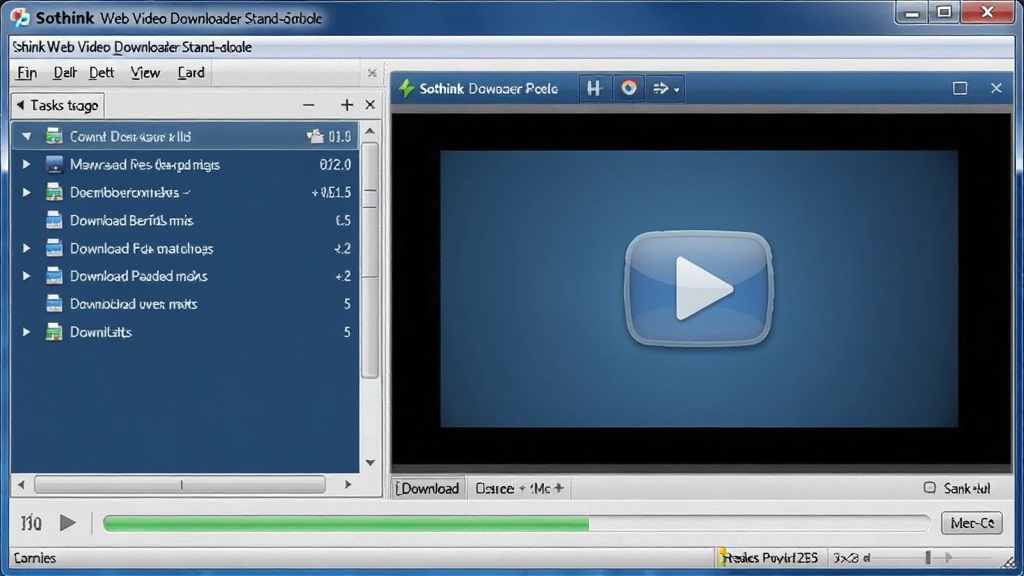Close the Tasks panel with its X
This screenshot has height=576, width=1024.
[x=370, y=105]
